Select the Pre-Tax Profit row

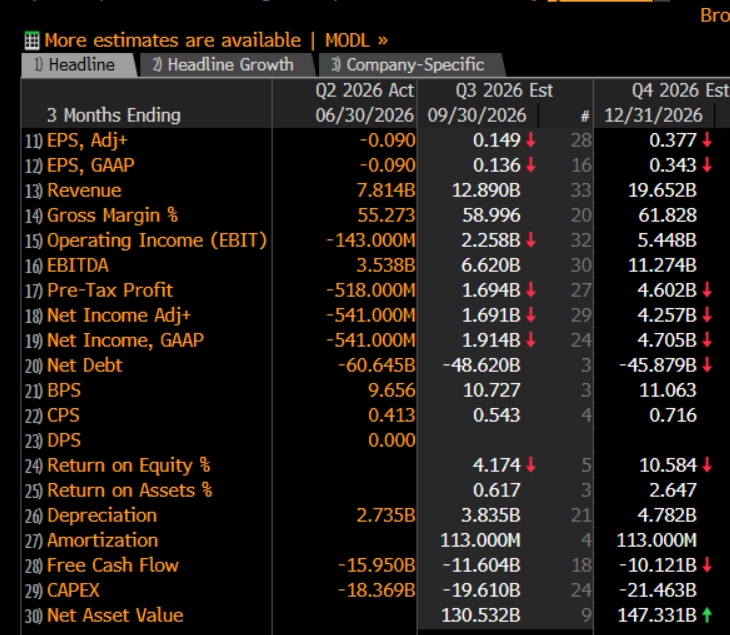pos(110,290)
